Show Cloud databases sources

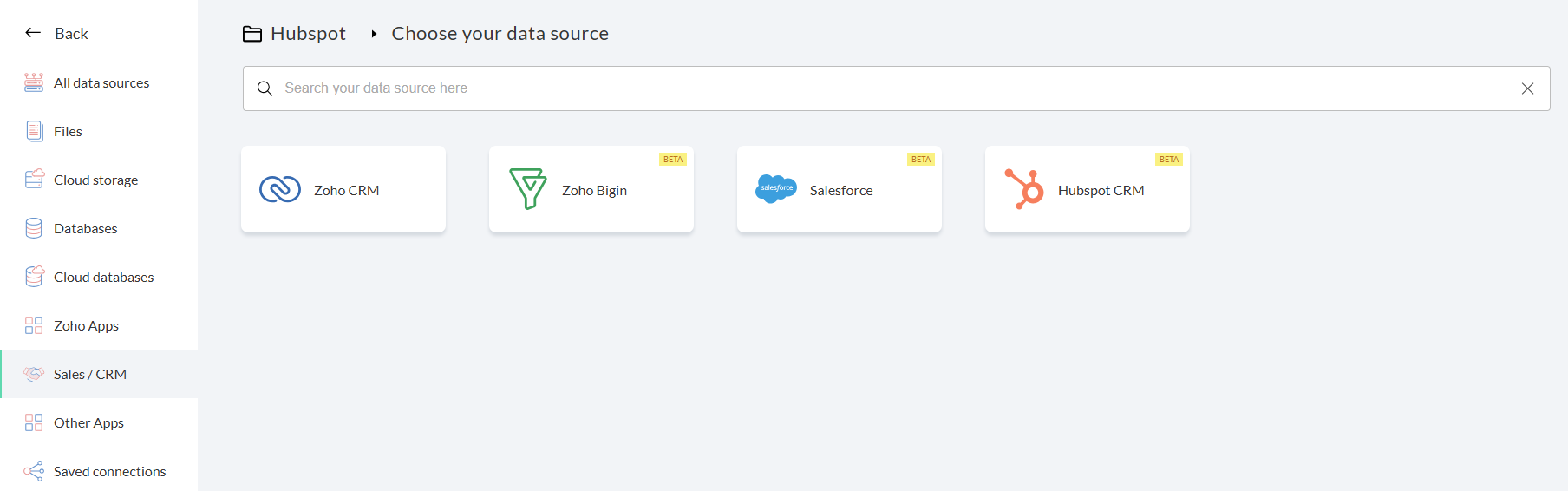pyautogui.click(x=103, y=278)
